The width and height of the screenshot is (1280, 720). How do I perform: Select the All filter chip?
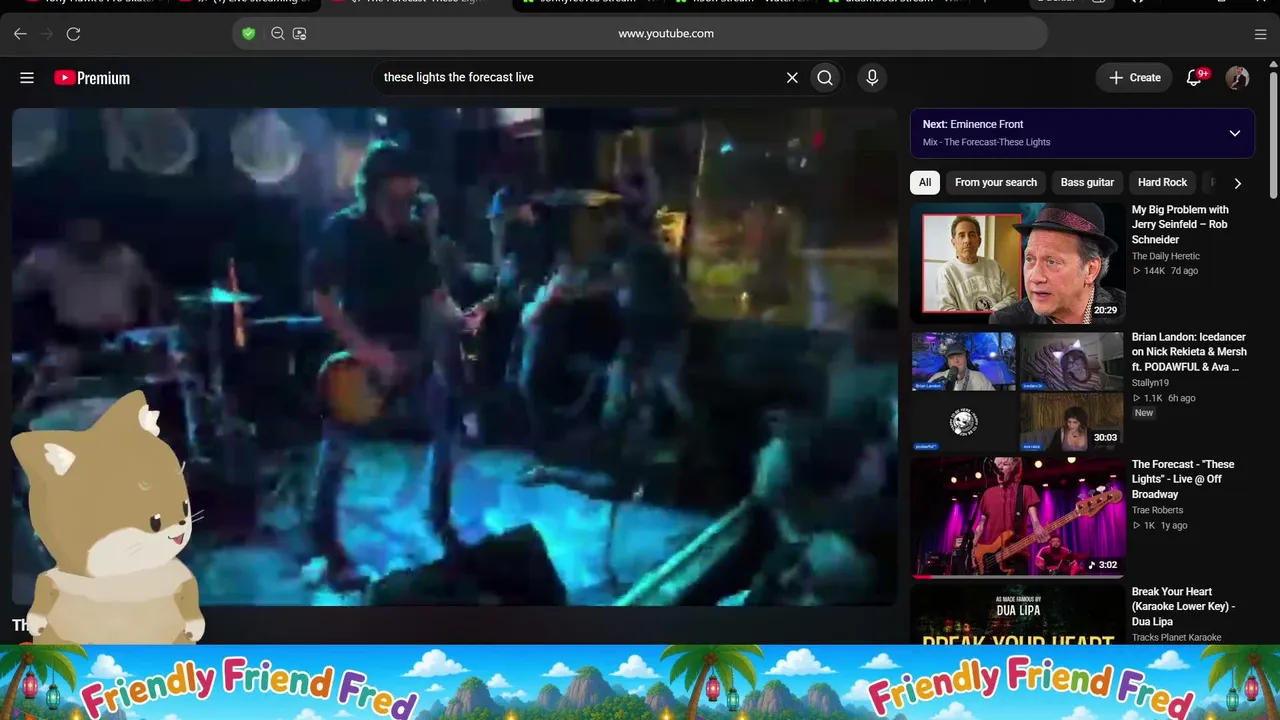tap(925, 182)
